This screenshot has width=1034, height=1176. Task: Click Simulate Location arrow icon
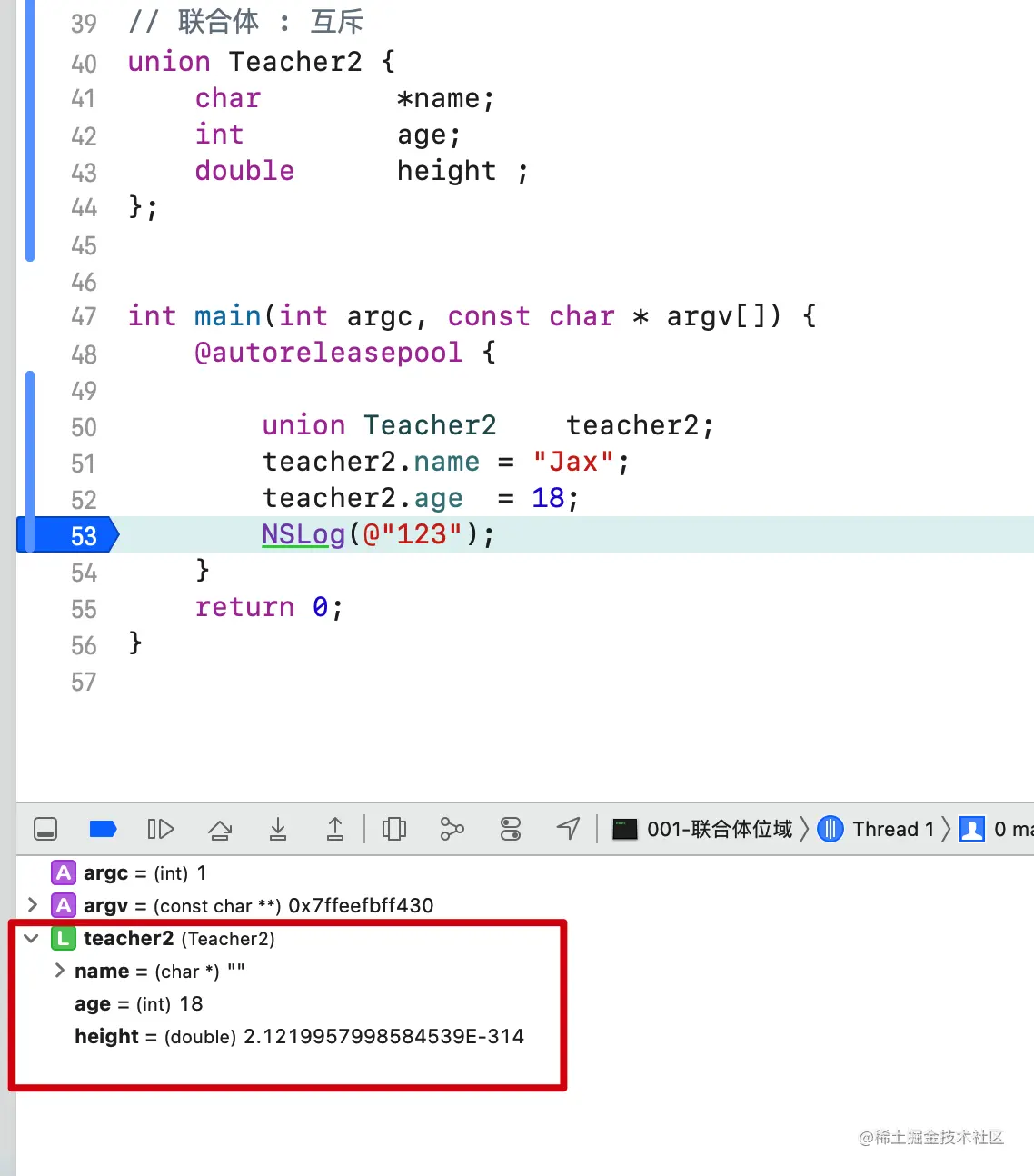coord(568,829)
